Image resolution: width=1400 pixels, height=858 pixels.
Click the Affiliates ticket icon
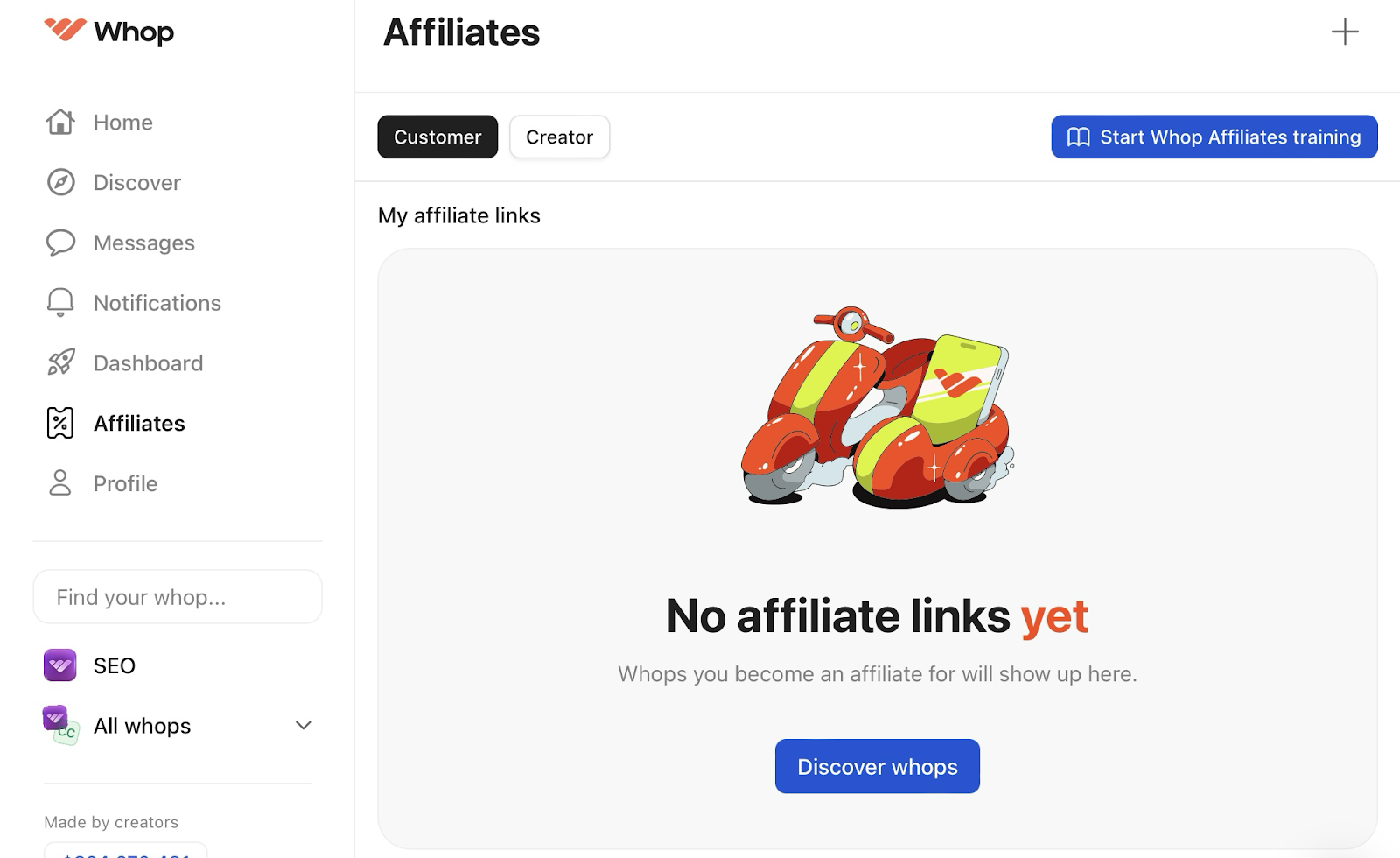pos(59,422)
